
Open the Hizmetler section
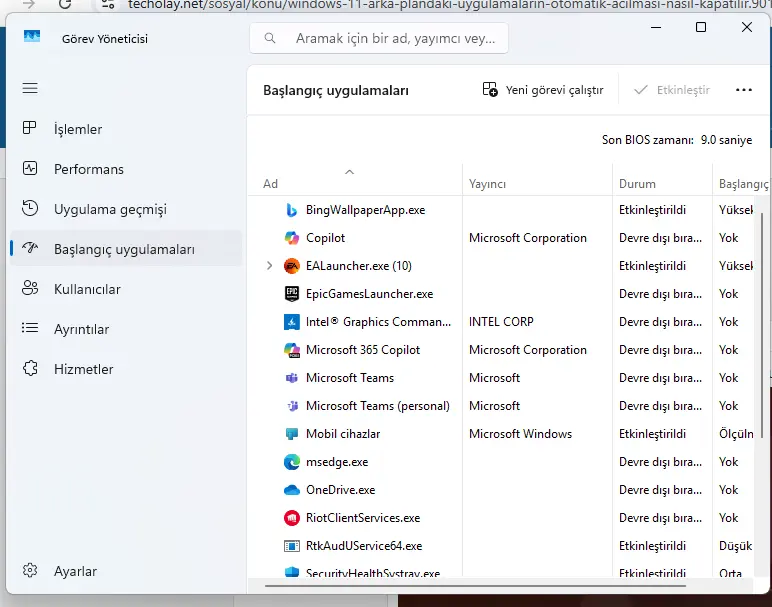(126, 369)
